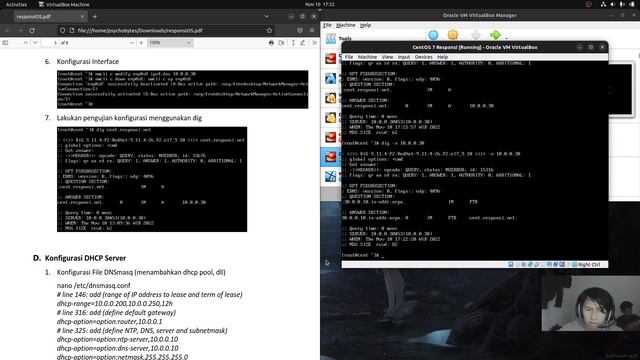Click the Right Ctrl host key indicator
Image resolution: width=640 pixels, height=360 pixels.
(589, 264)
